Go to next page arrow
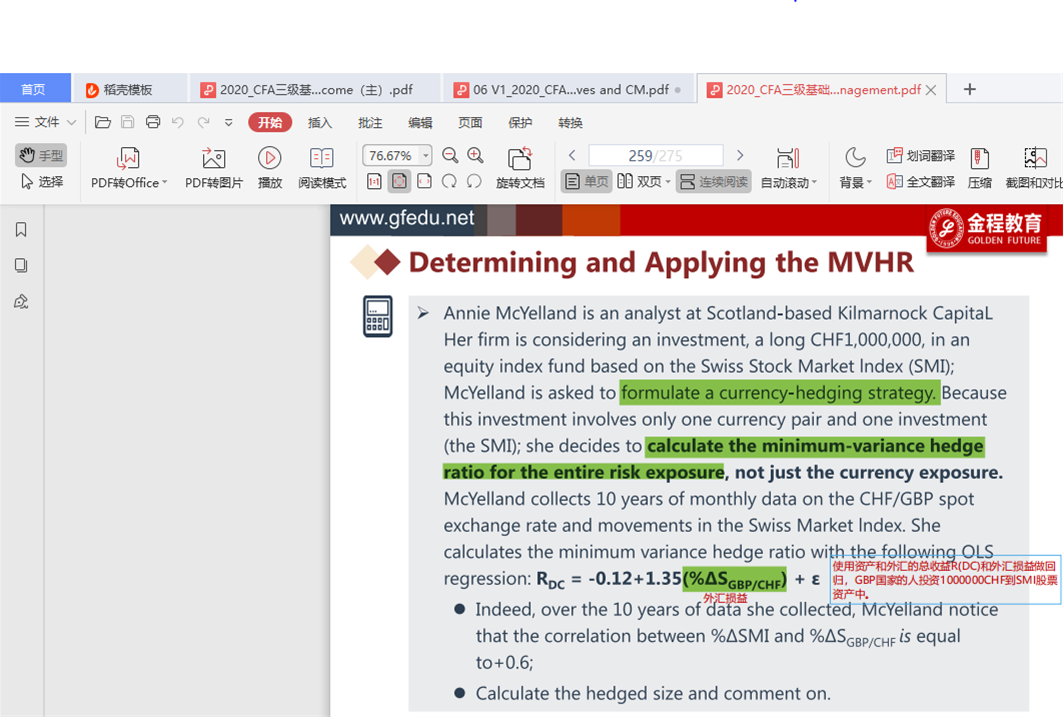Image resolution: width=1063 pixels, height=717 pixels. [740, 156]
